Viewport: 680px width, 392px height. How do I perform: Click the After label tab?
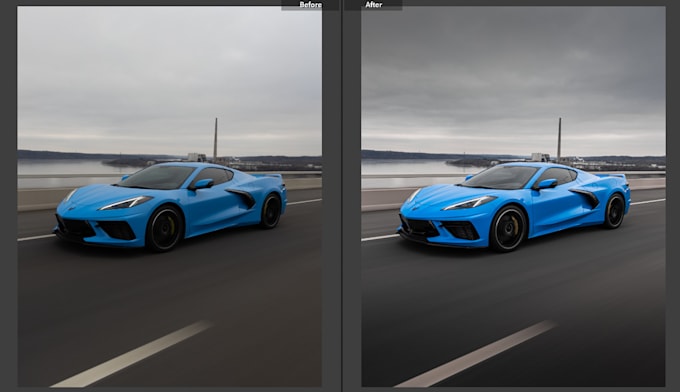[373, 5]
